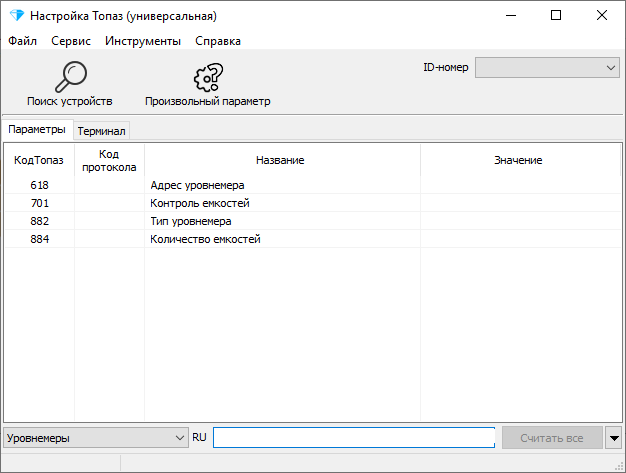Select the Параметры tab
The height and width of the screenshot is (473, 626).
37,129
